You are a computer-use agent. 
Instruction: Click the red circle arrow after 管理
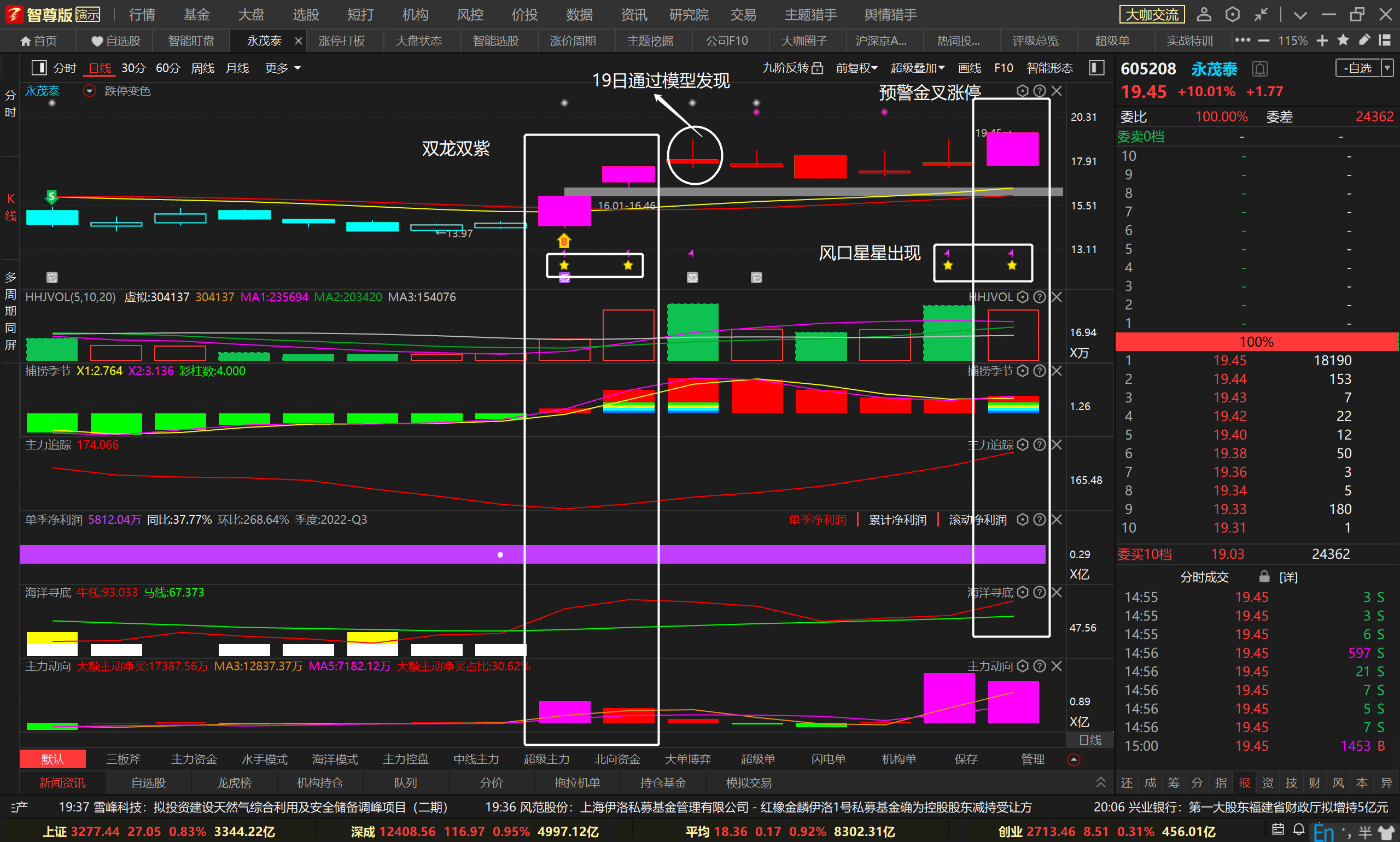point(1074,760)
